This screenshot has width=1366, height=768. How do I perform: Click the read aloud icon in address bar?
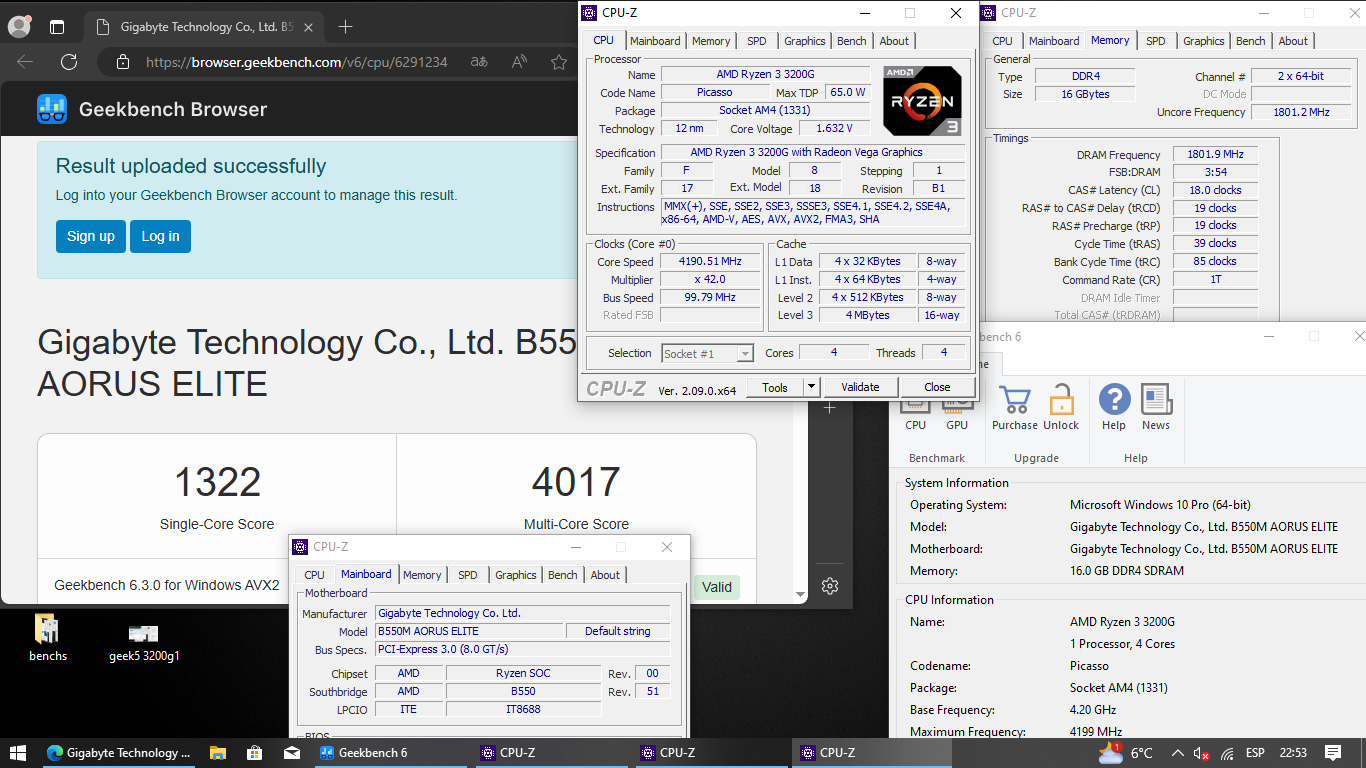[520, 62]
